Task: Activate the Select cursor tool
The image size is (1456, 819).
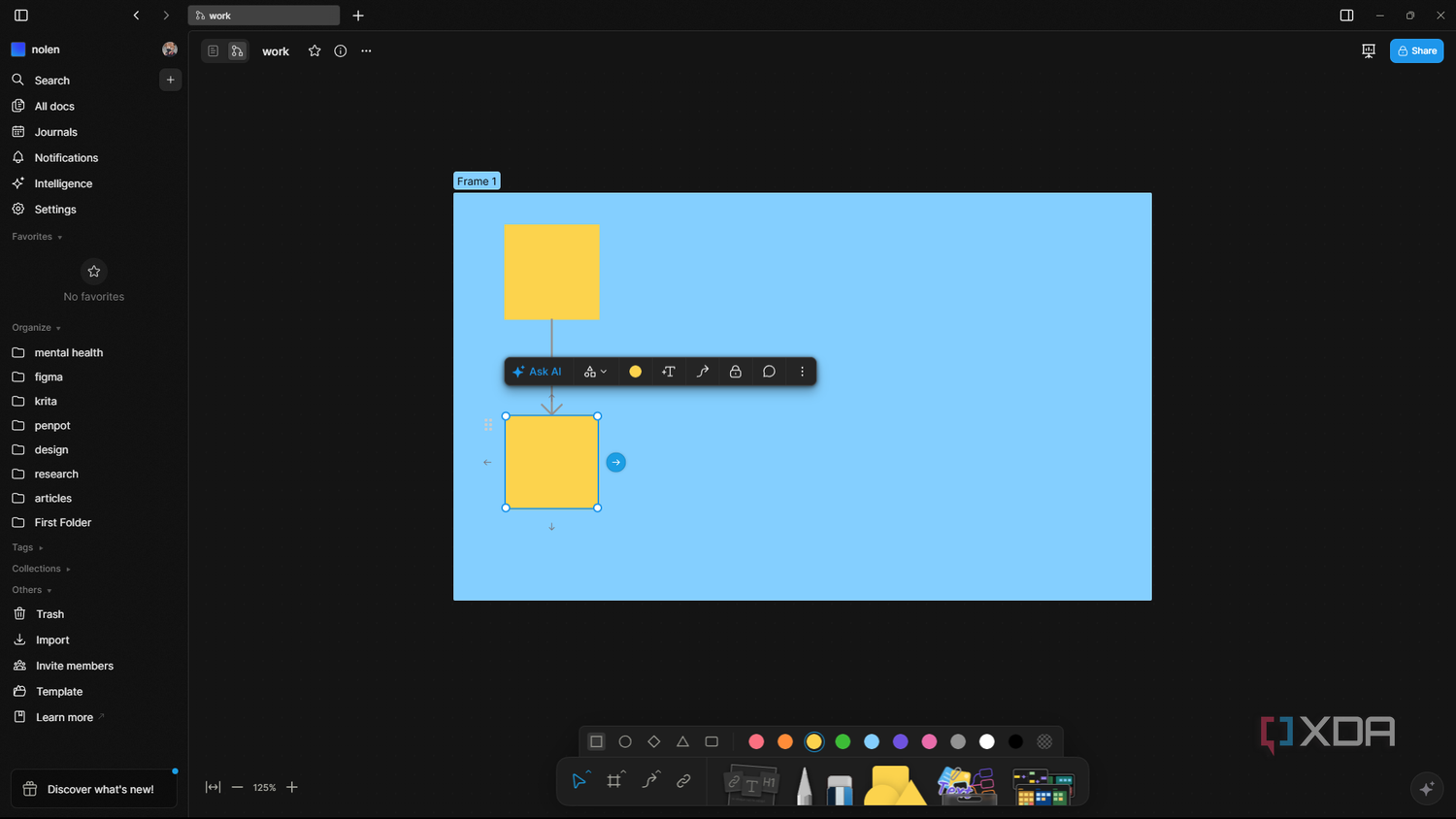Action: pos(579,780)
